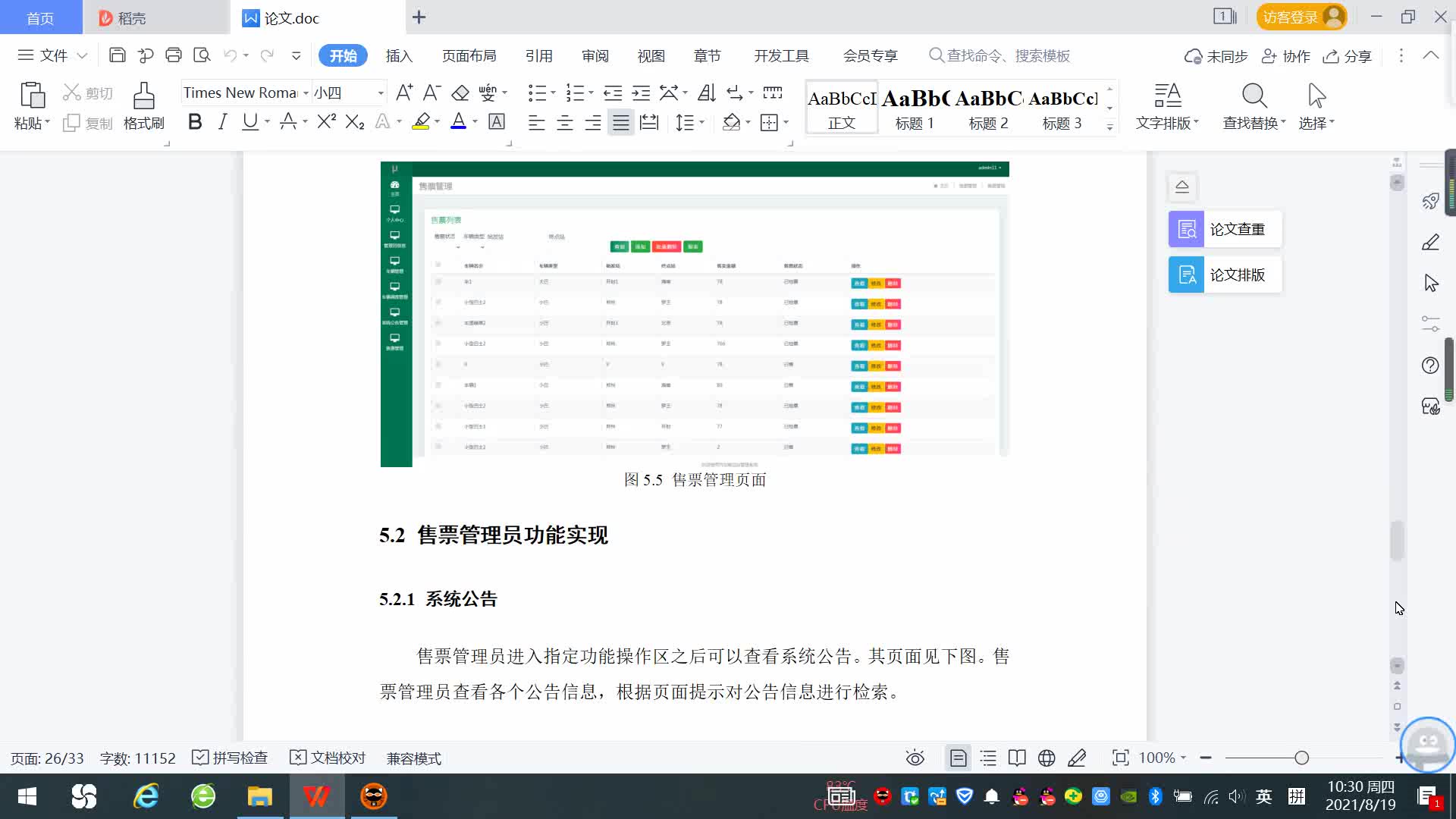Switch to web layout view
Screen dimensions: 1456x819
pyautogui.click(x=1046, y=758)
